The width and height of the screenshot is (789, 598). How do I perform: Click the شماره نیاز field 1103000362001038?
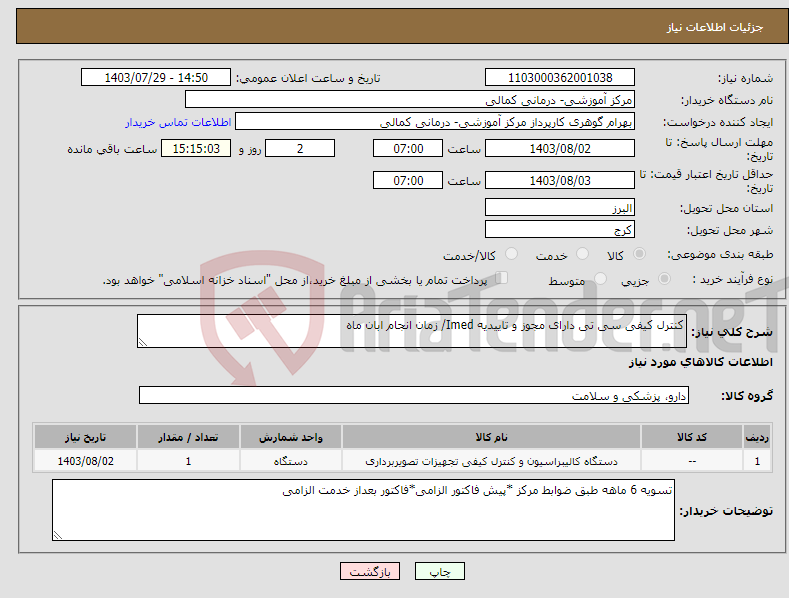coord(560,78)
